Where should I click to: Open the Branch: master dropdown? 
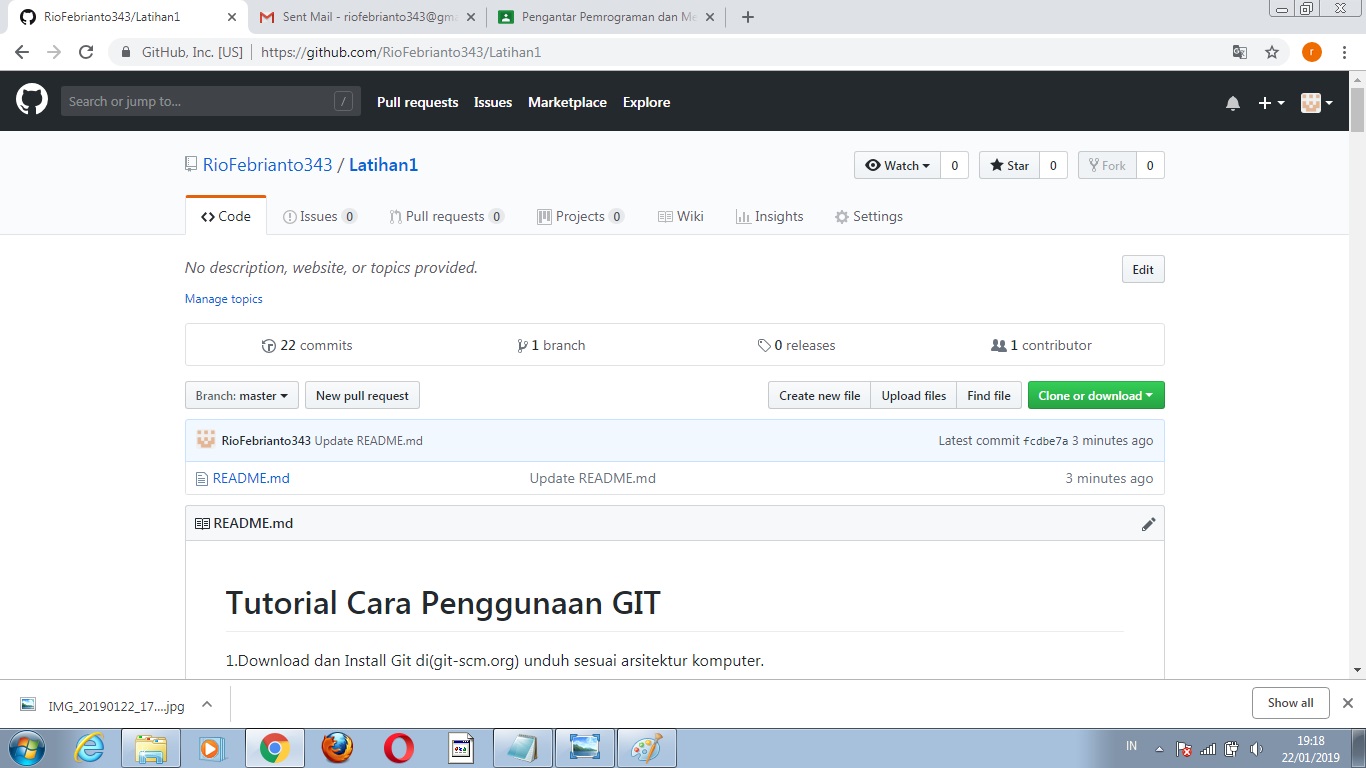[242, 395]
